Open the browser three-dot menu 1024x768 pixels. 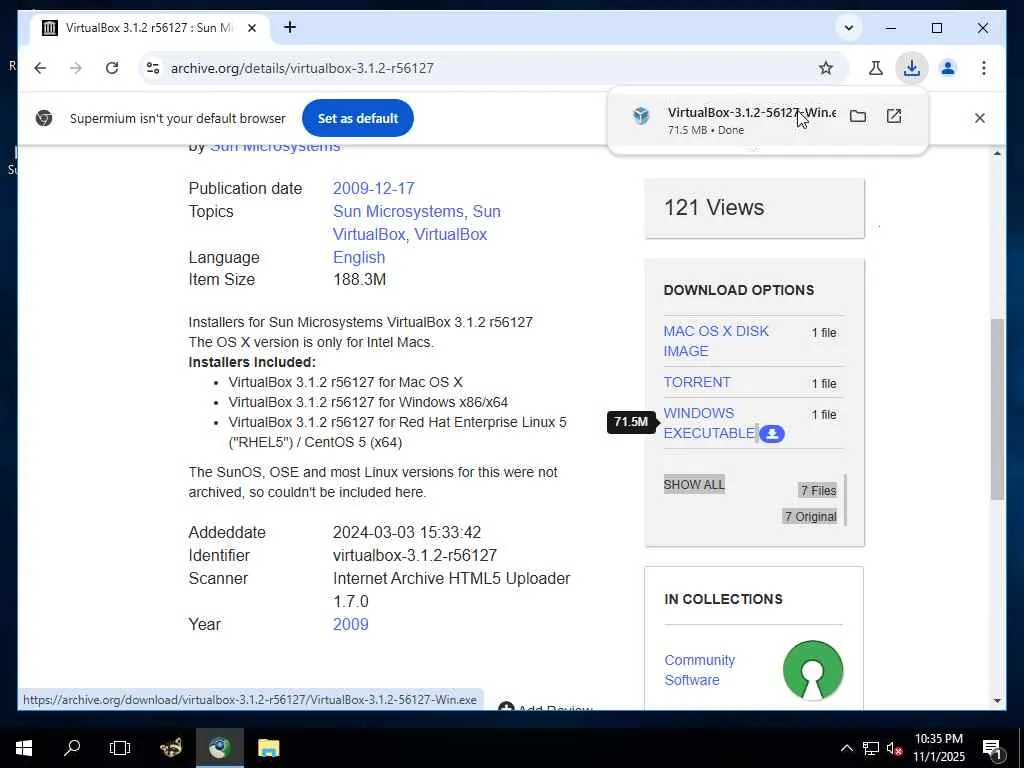(x=984, y=68)
